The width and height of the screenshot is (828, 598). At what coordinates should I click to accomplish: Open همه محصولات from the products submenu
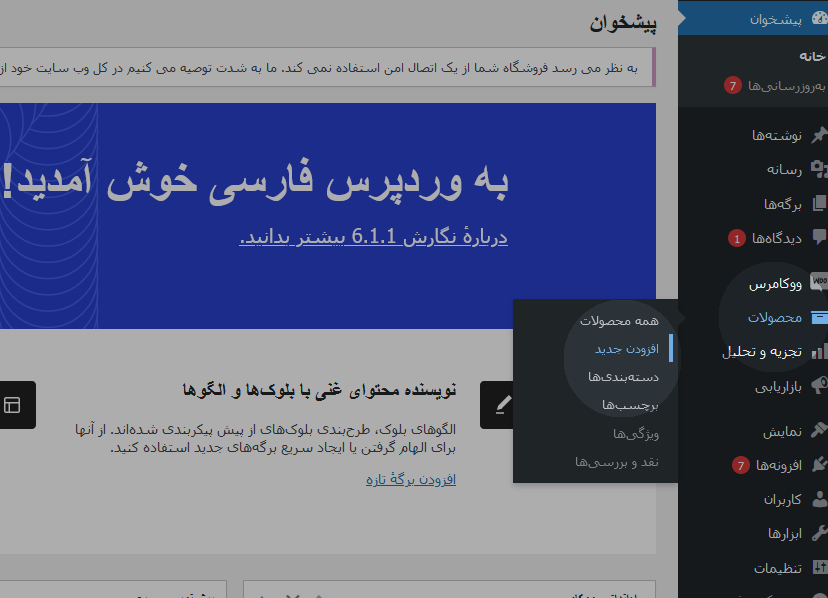[619, 320]
